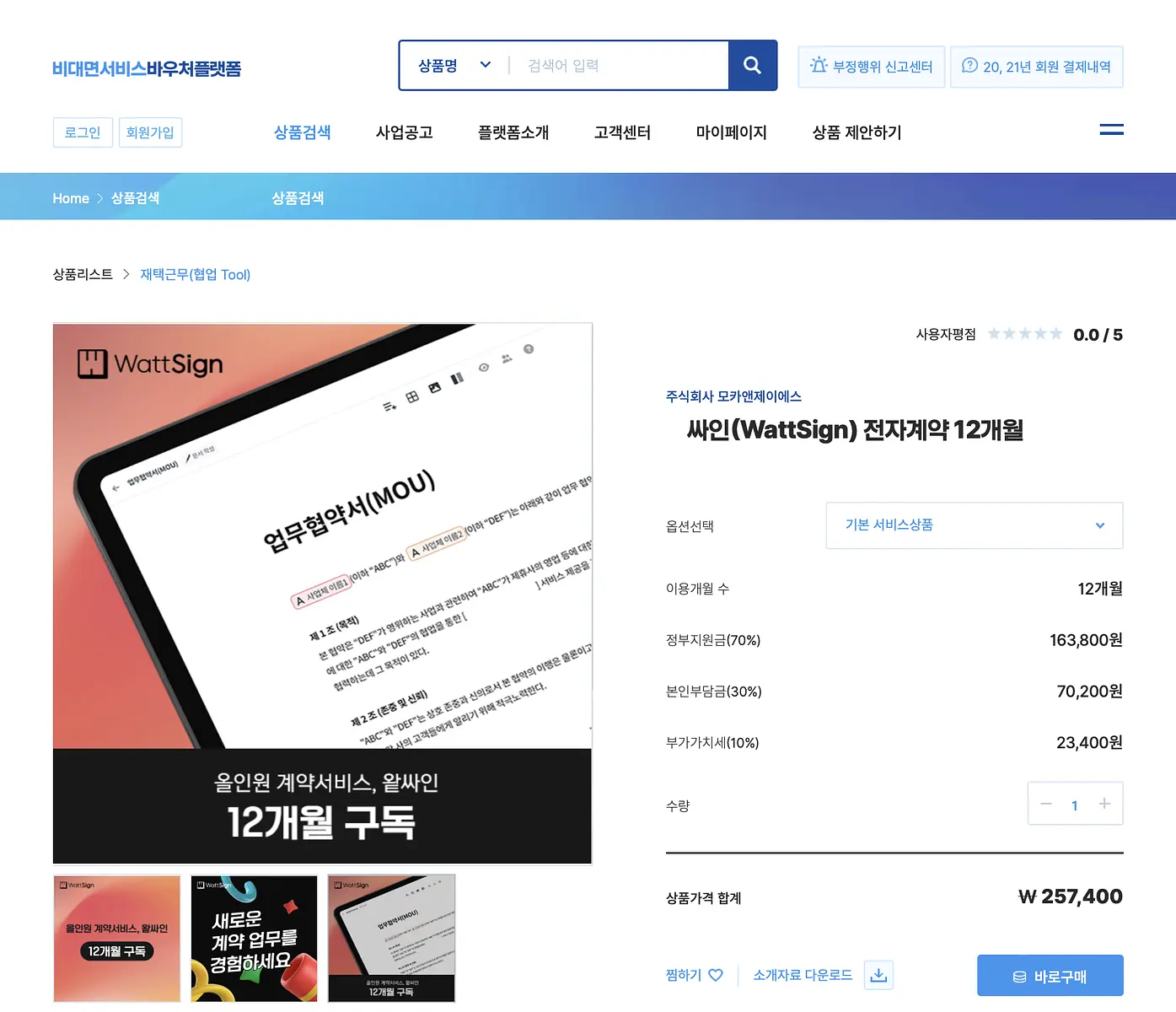This screenshot has height=1012, width=1176.
Task: Click the download icon for 소개자료
Action: point(878,975)
